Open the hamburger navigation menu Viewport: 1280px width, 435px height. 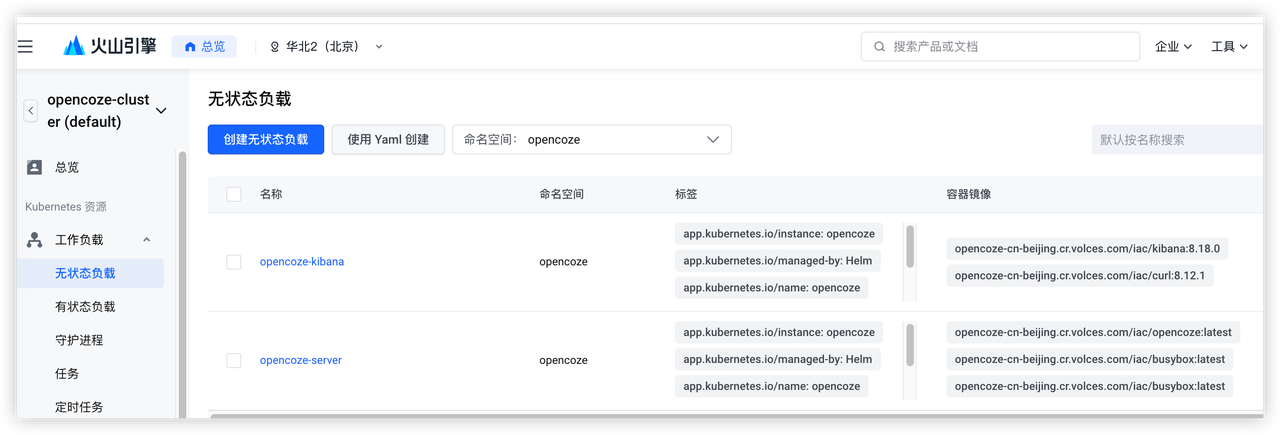(25, 47)
